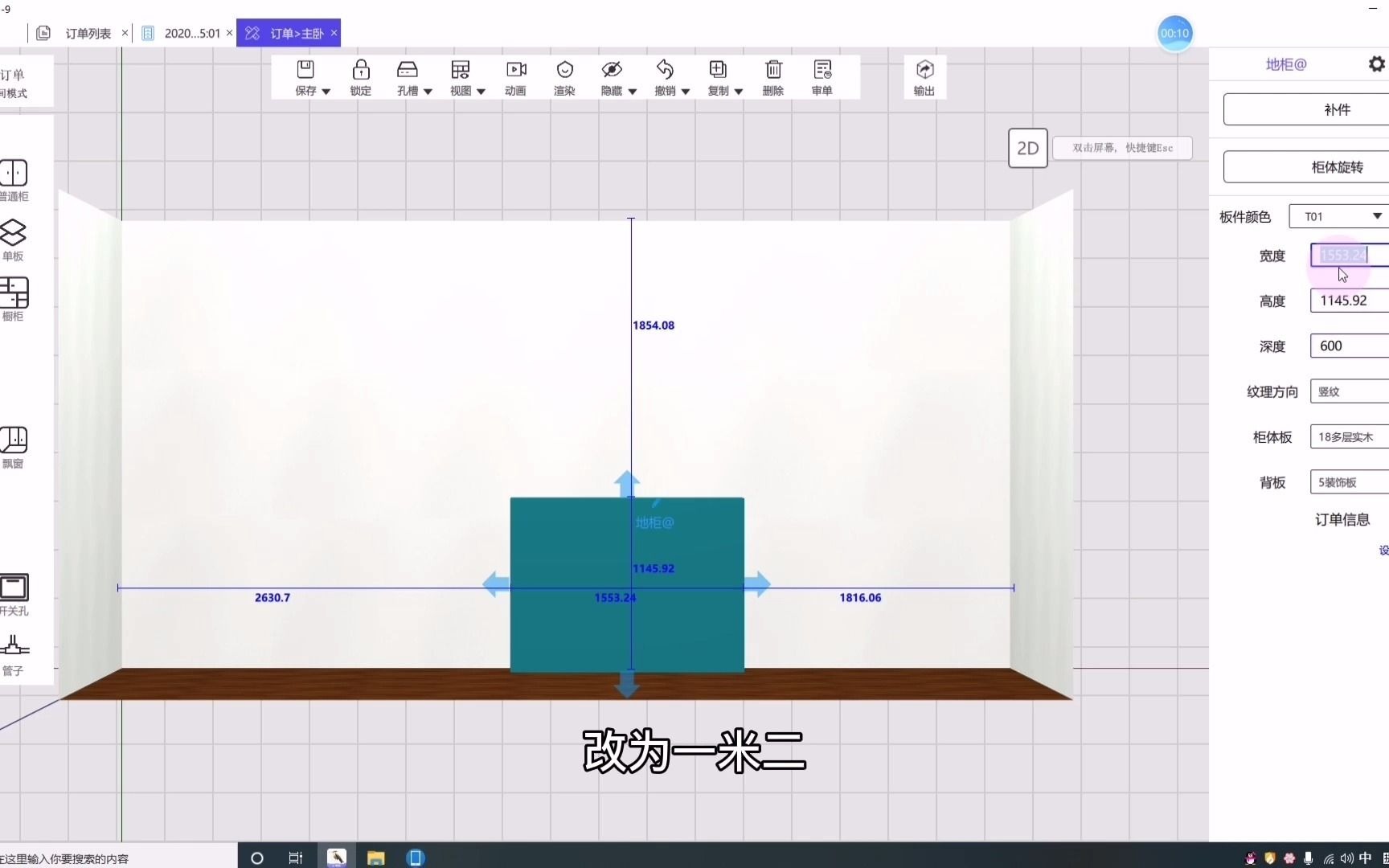This screenshot has height=868, width=1389.
Task: Click the 复制 copy icon
Action: coord(718,69)
